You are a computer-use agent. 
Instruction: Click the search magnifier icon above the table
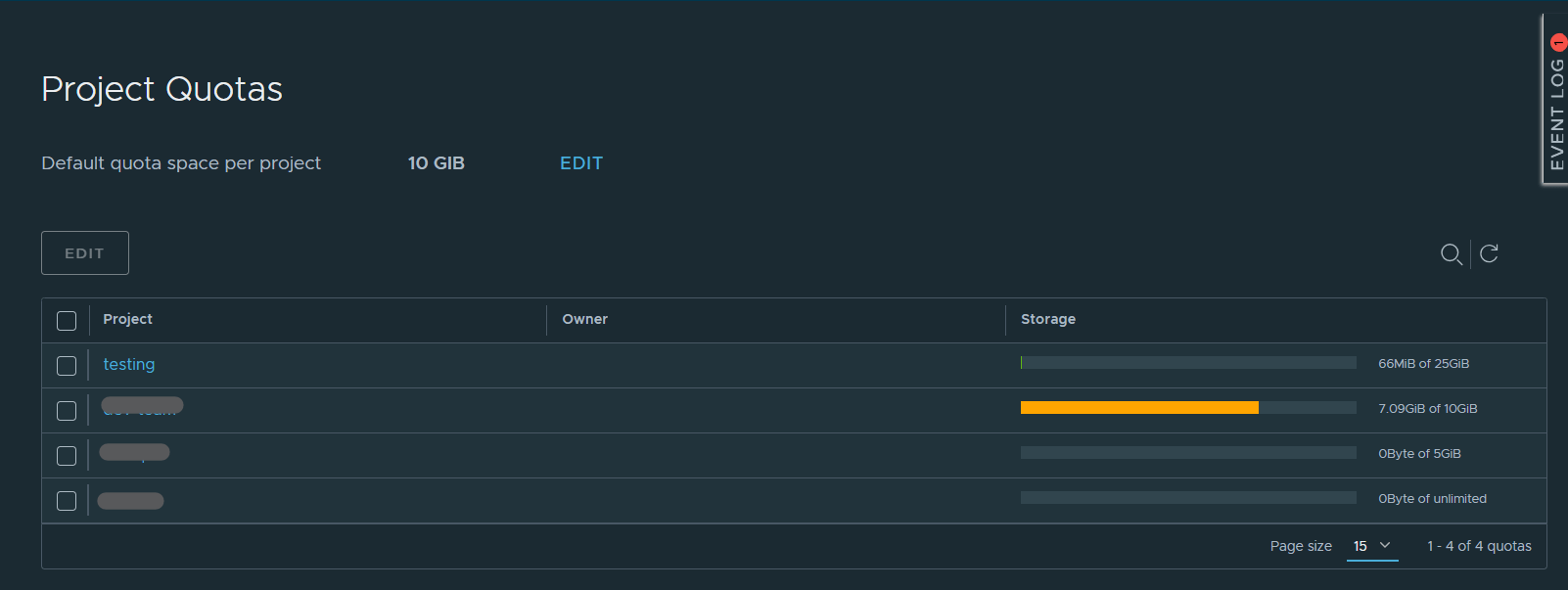pos(1451,254)
